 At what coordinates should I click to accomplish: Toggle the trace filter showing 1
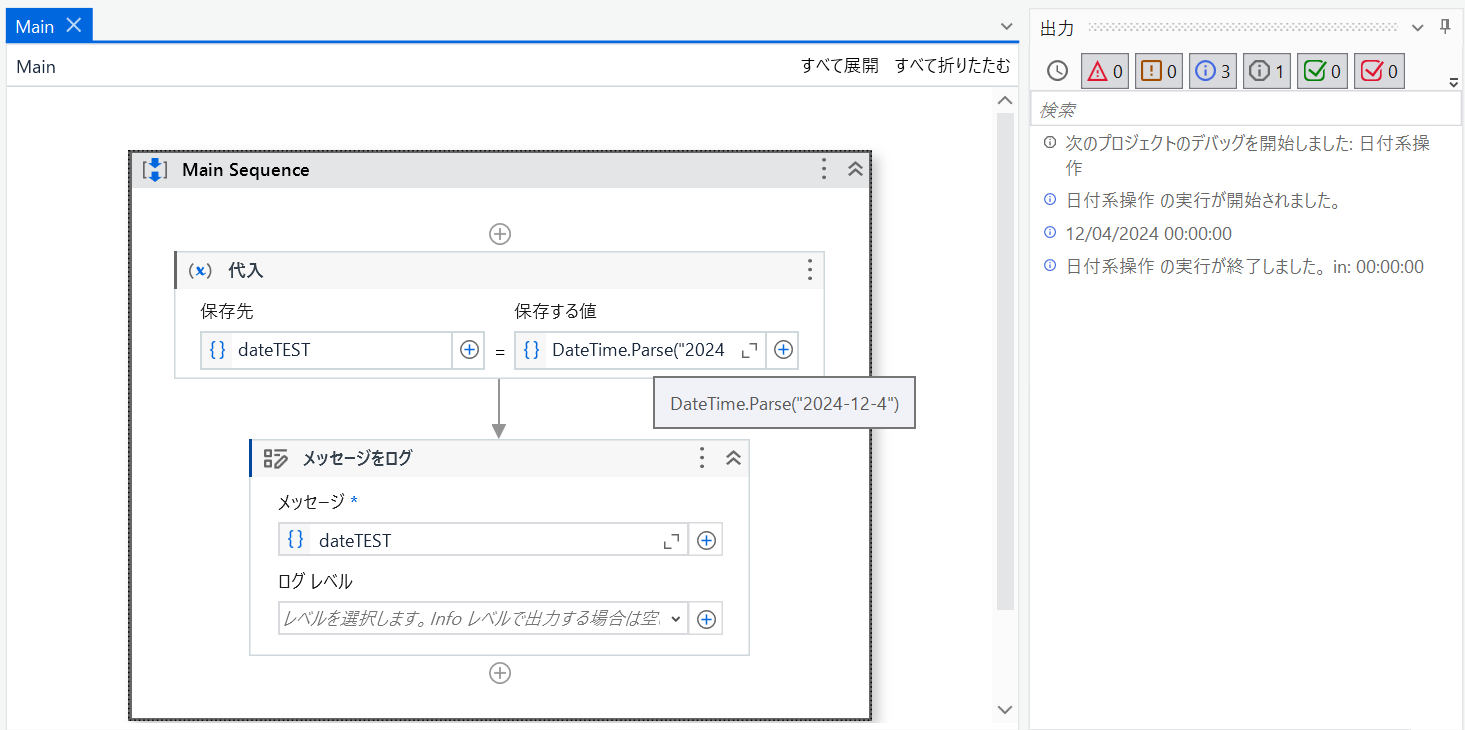1267,71
